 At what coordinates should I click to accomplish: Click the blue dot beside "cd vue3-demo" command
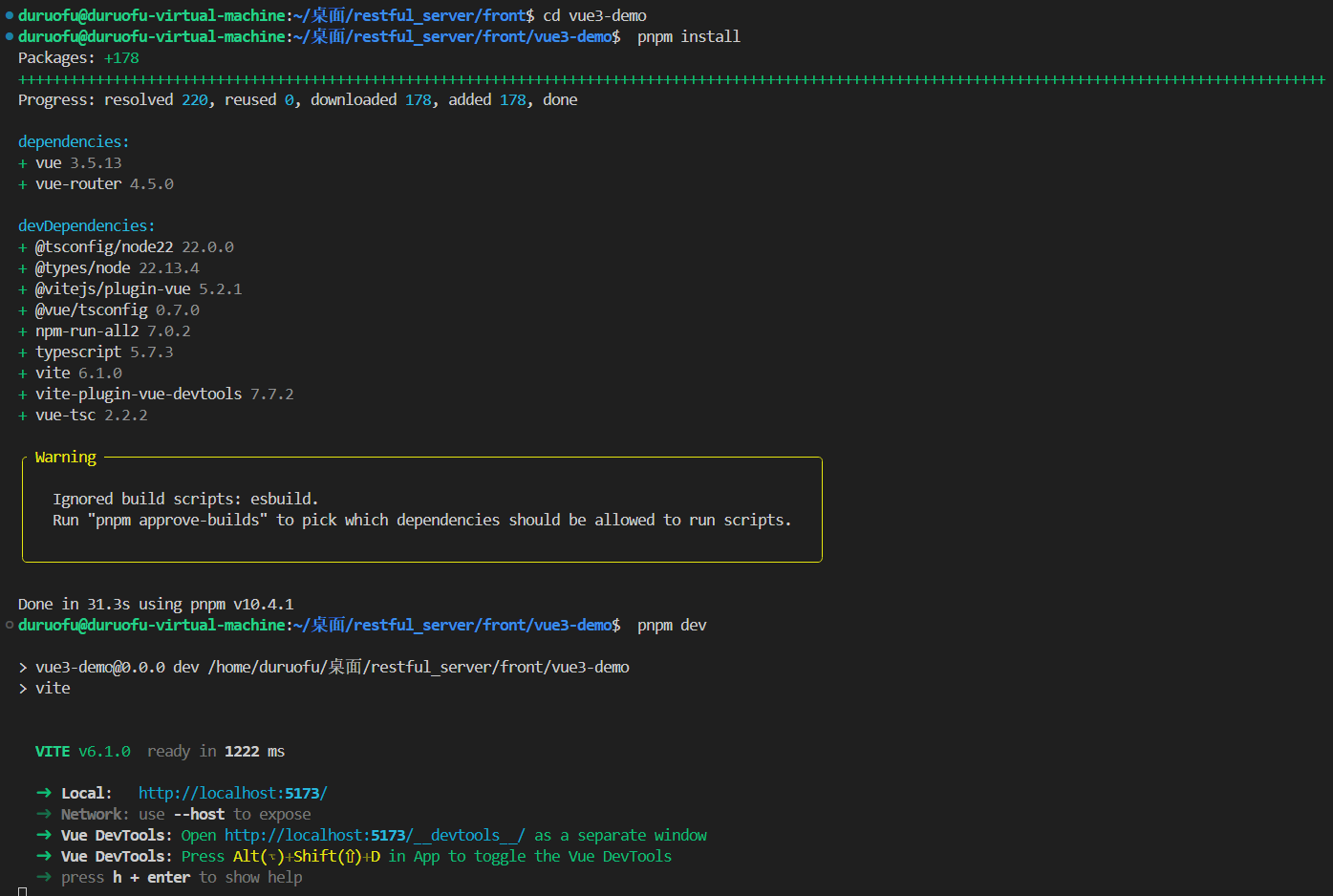pos(10,16)
